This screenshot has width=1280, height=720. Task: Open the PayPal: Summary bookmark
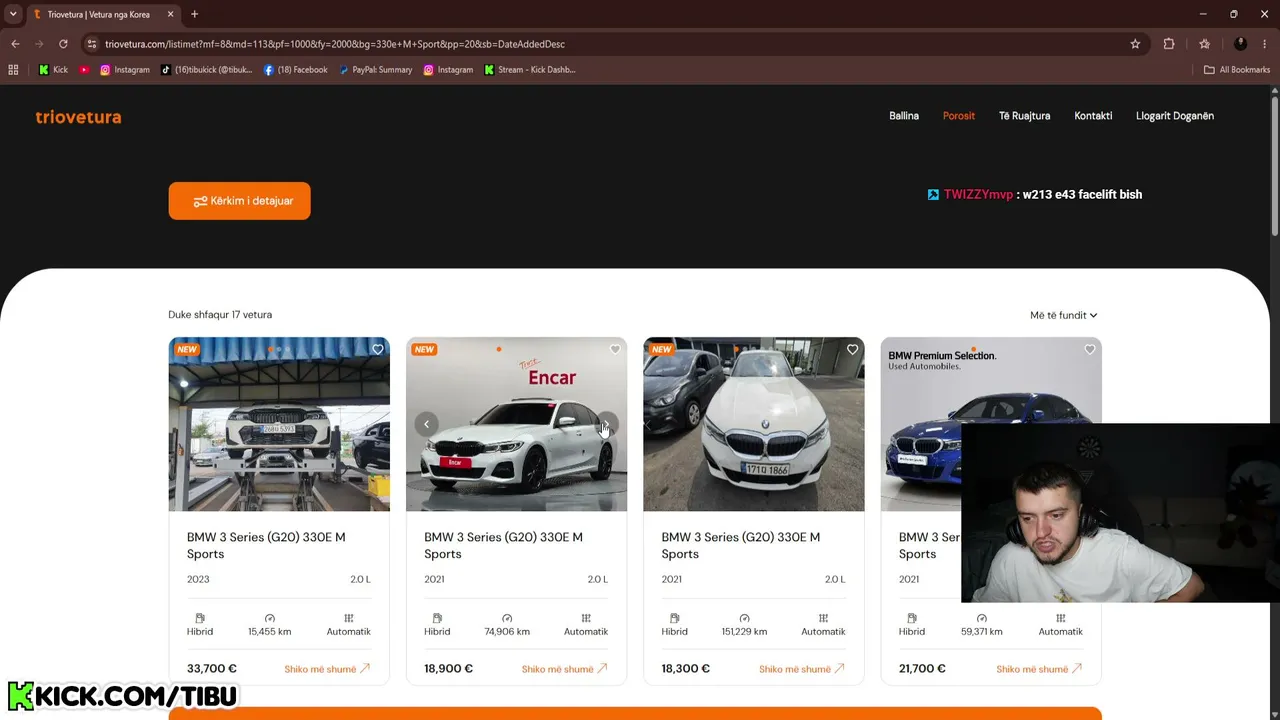[x=375, y=70]
